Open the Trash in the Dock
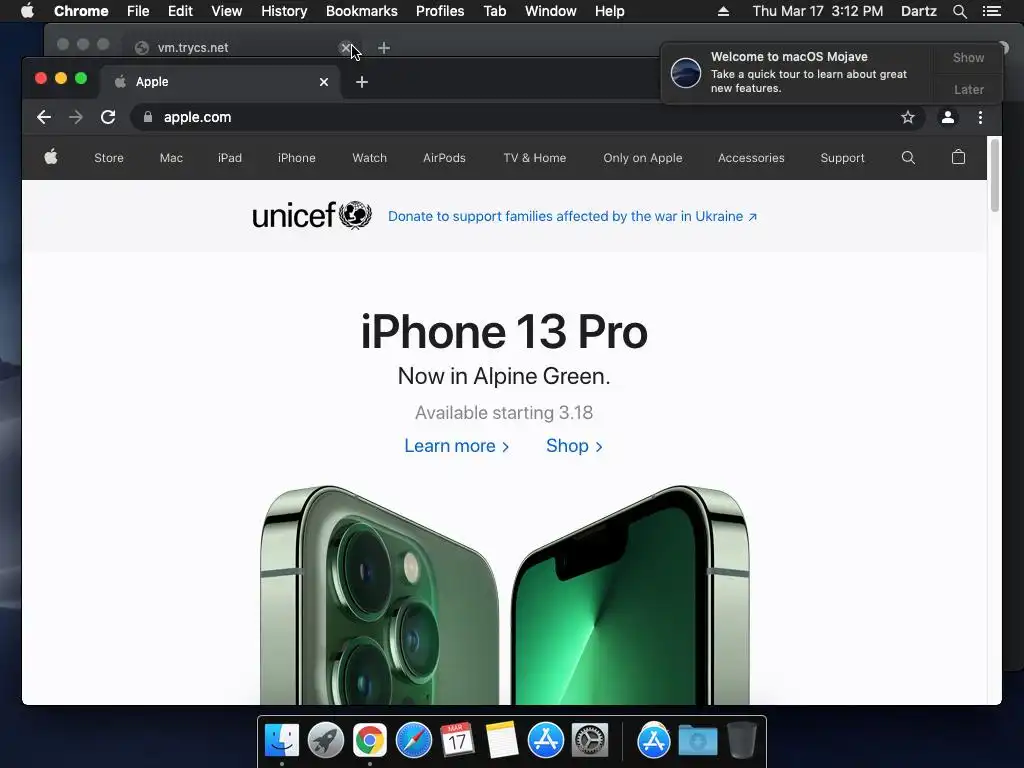The image size is (1024, 768). point(742,741)
